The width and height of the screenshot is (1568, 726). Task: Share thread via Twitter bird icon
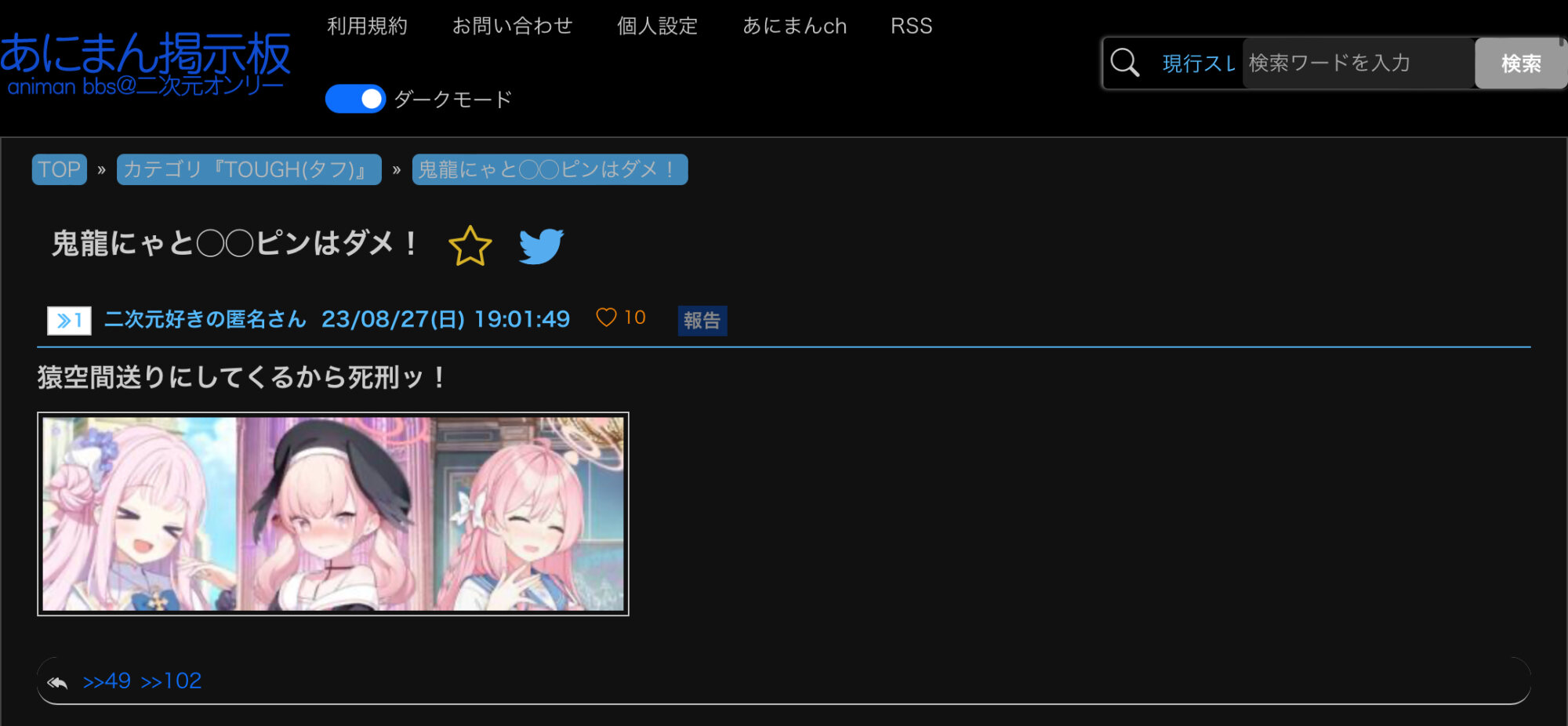click(x=541, y=246)
